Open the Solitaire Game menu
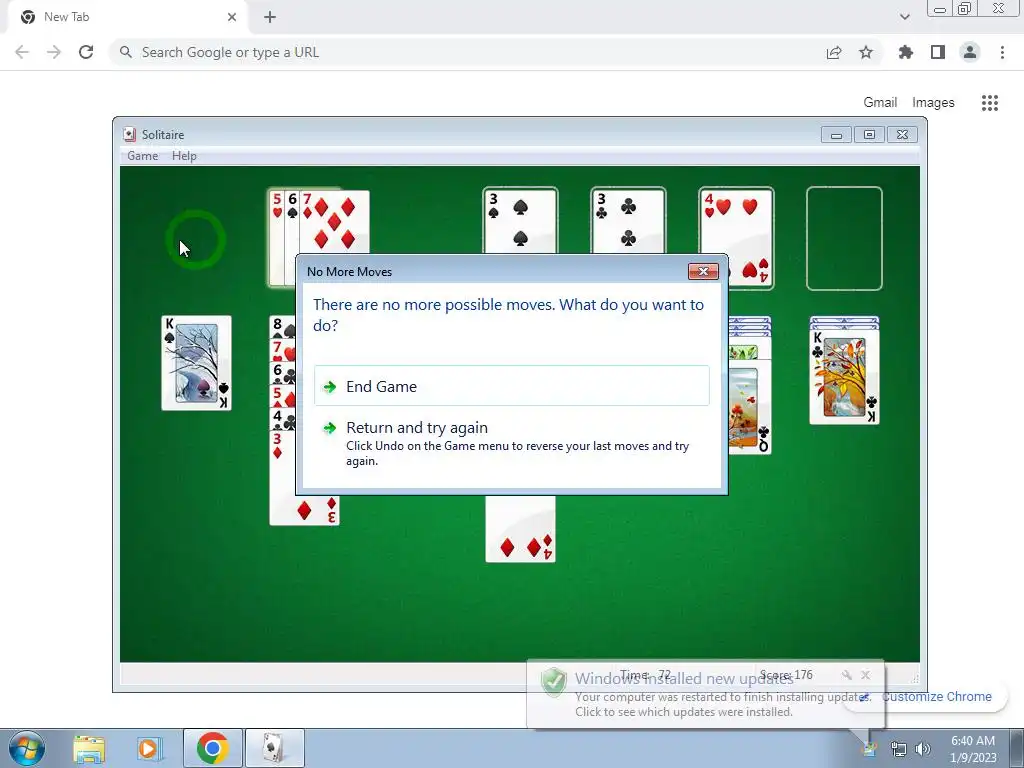The image size is (1024, 768). [x=142, y=155]
